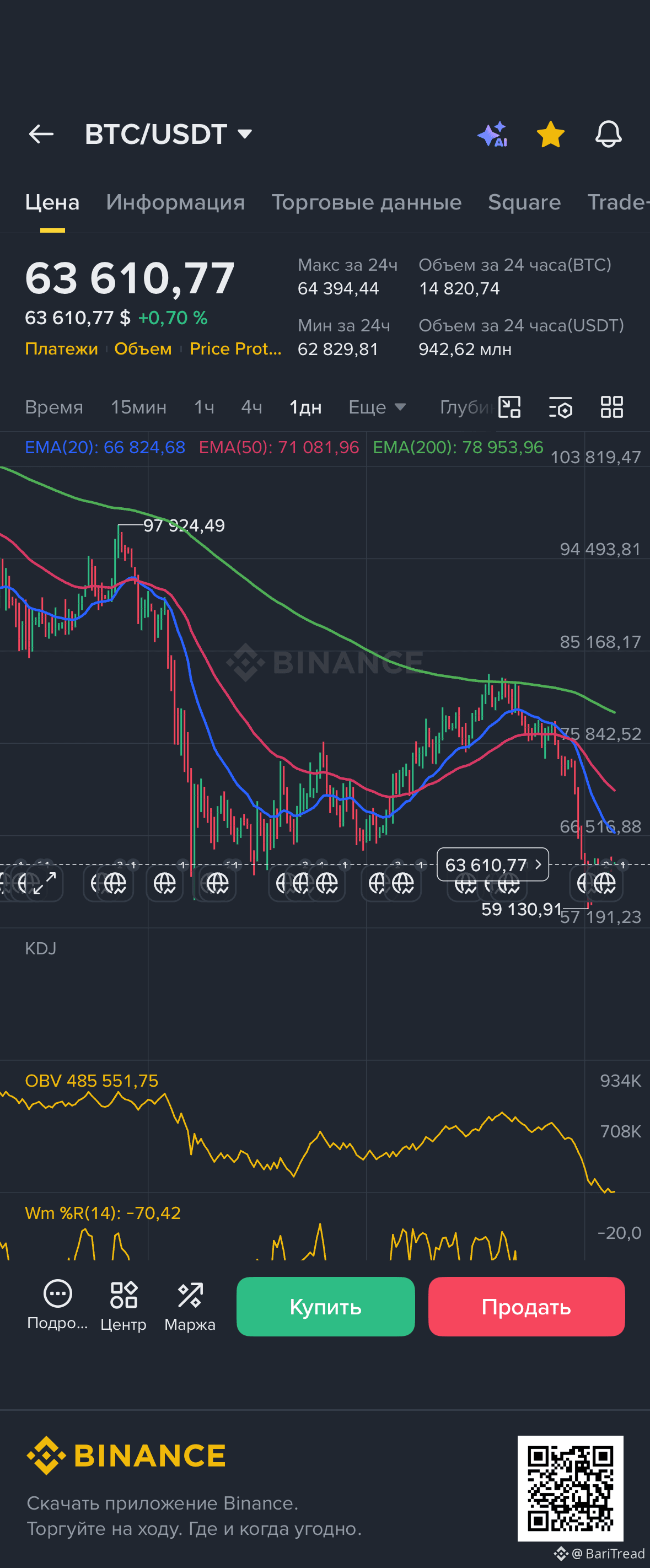650x1568 pixels.
Task: Switch to the Цена tab
Action: [52, 202]
